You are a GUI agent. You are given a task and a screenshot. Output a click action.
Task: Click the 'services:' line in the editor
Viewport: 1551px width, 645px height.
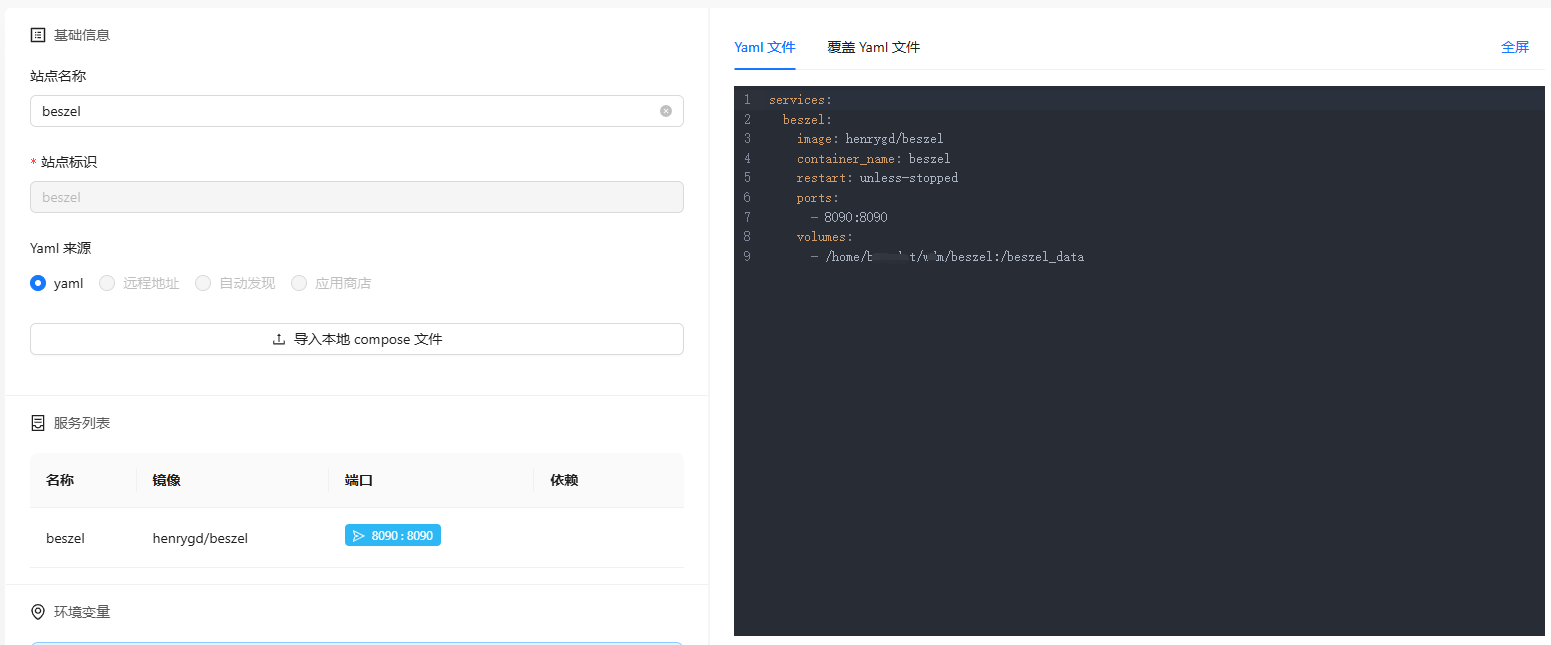800,100
